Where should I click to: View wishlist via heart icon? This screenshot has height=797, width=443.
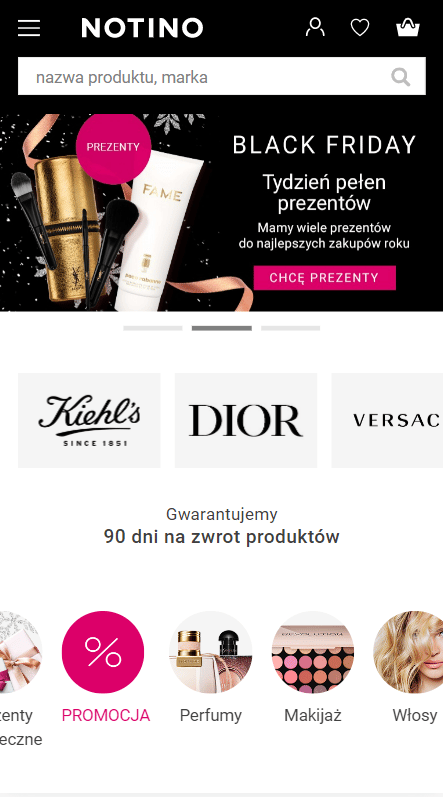pos(360,27)
